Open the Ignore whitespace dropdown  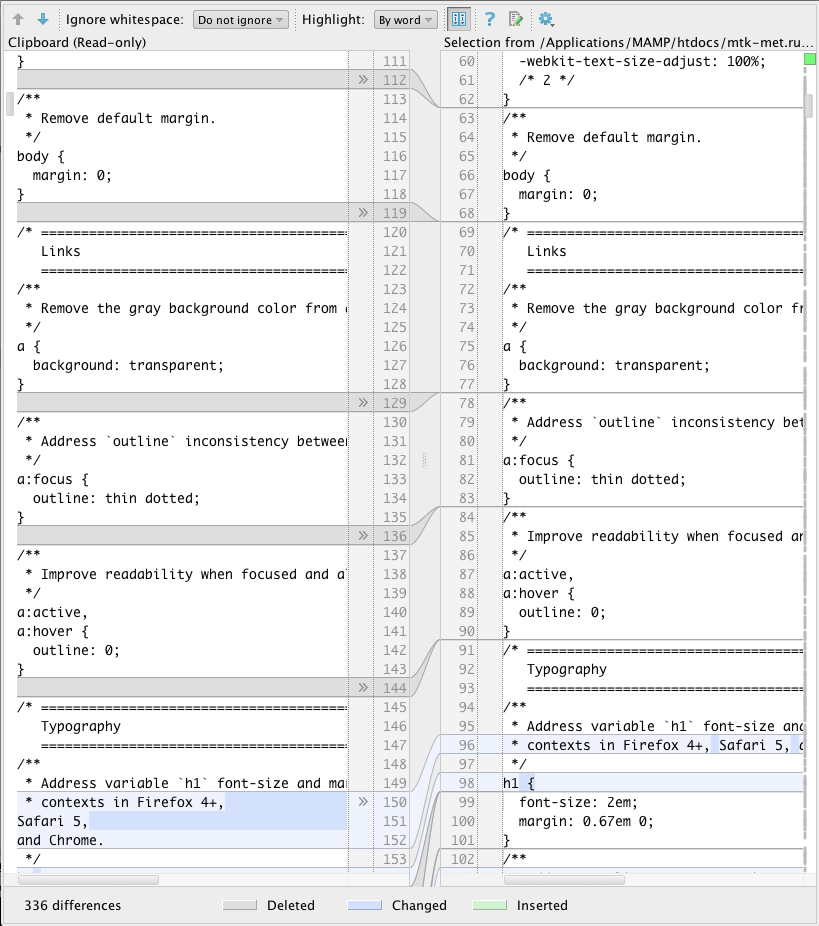(x=240, y=20)
